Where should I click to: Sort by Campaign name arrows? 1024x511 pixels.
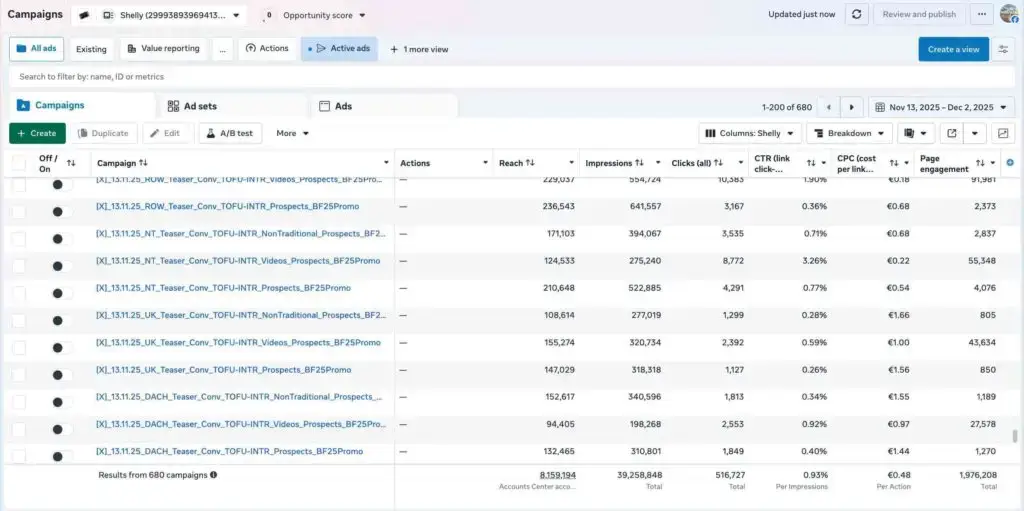(143, 163)
